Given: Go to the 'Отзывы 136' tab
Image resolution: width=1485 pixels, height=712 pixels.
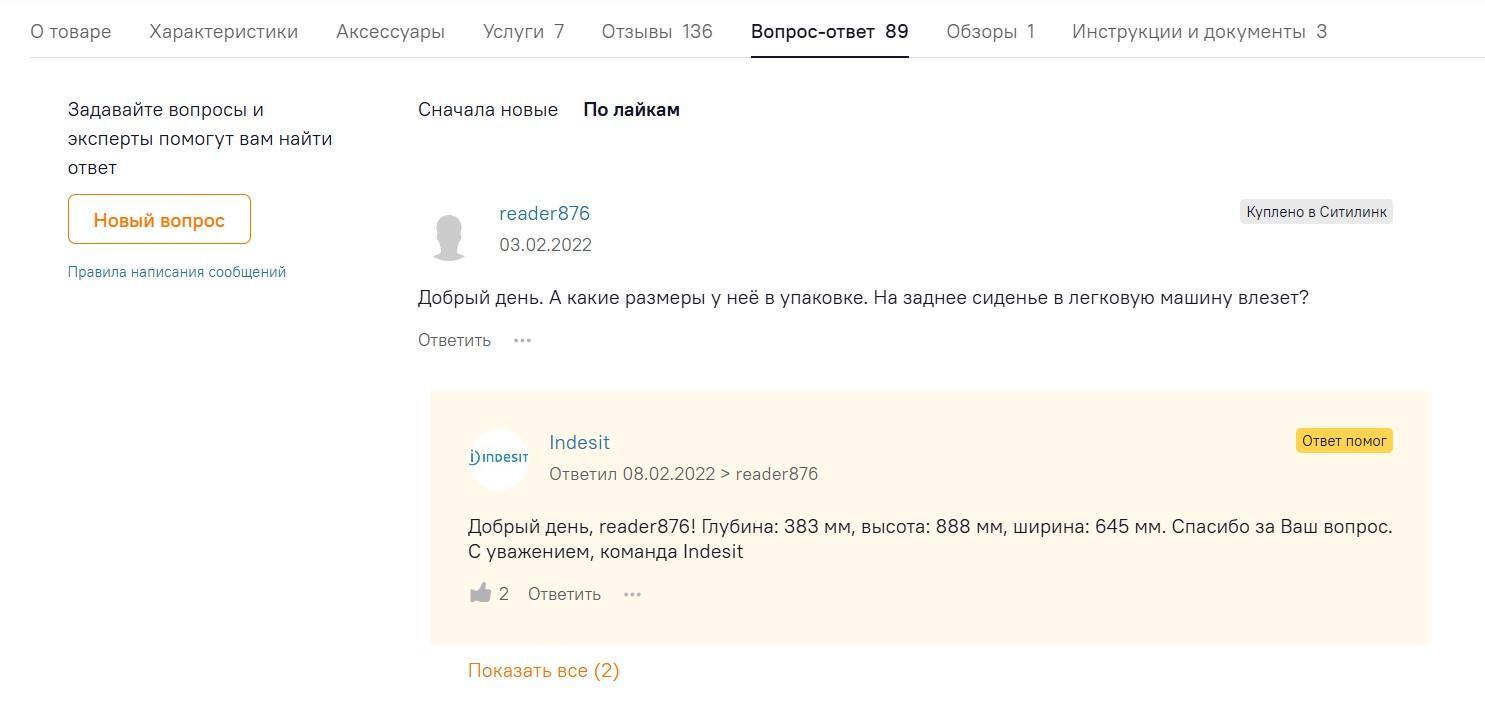Looking at the screenshot, I should [x=657, y=32].
